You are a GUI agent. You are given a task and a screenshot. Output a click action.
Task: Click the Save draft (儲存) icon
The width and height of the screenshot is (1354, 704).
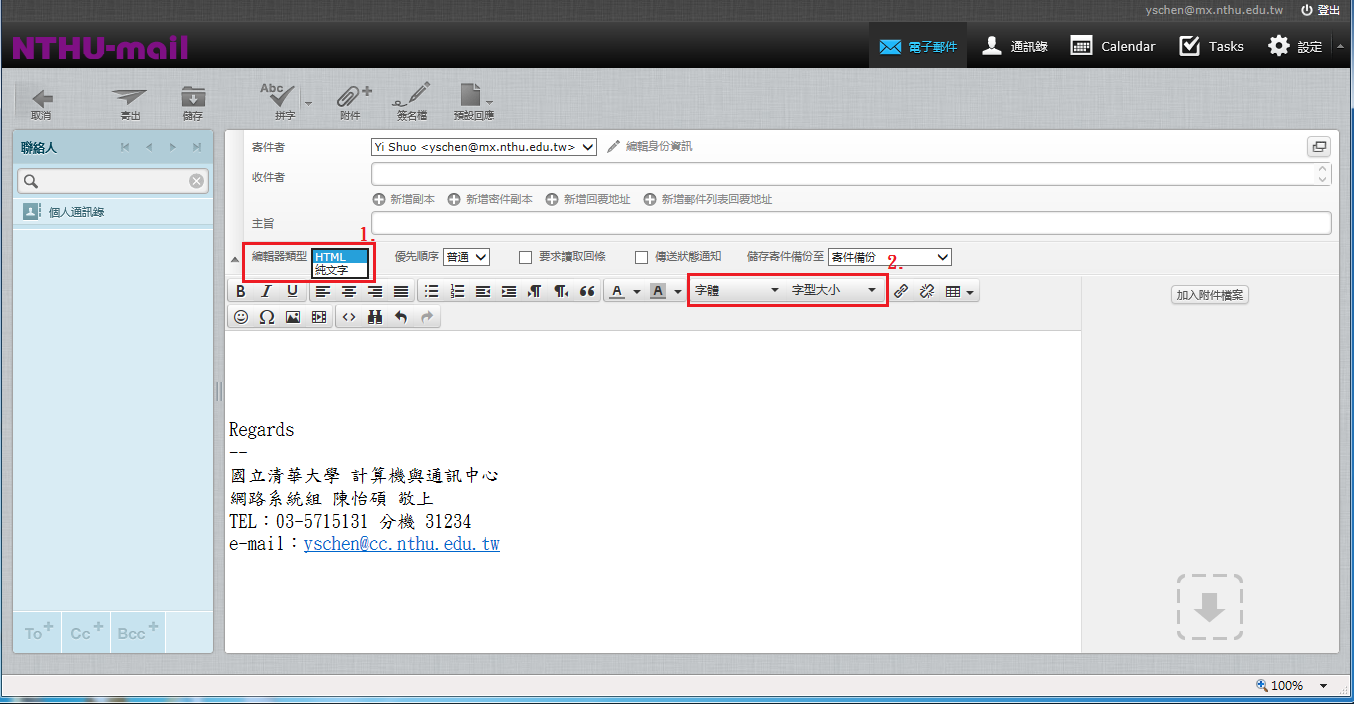193,99
